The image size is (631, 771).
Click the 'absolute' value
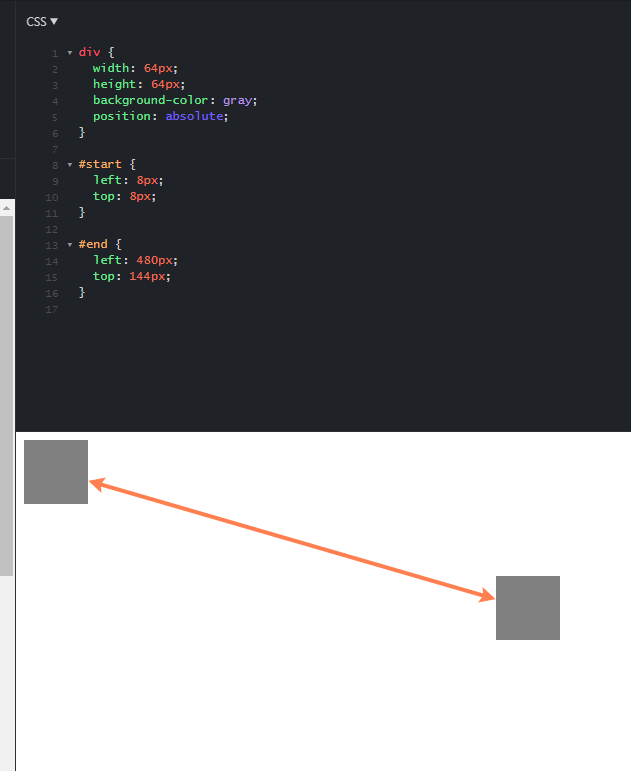pyautogui.click(x=194, y=116)
